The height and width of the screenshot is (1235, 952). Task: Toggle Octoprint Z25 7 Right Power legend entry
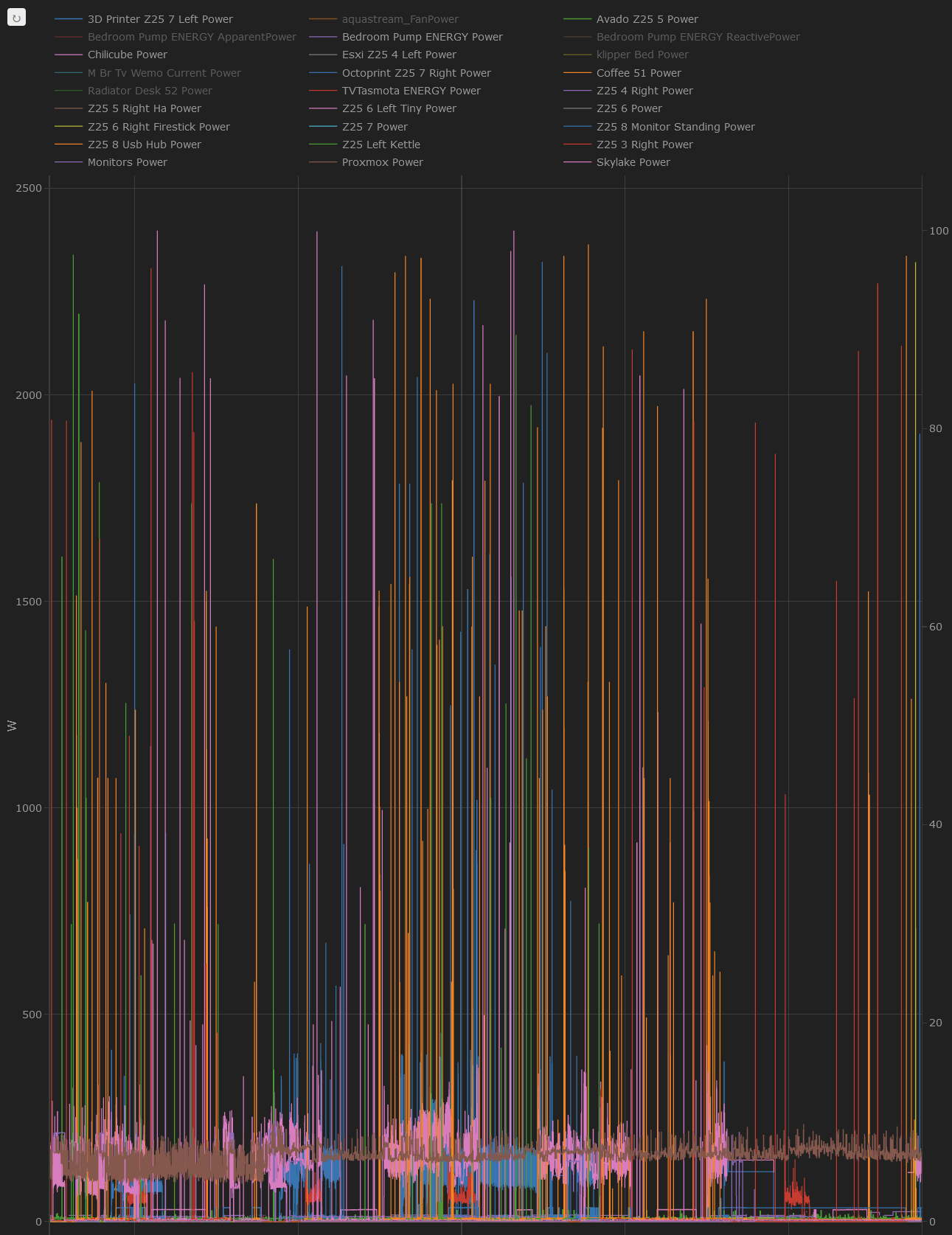[416, 73]
